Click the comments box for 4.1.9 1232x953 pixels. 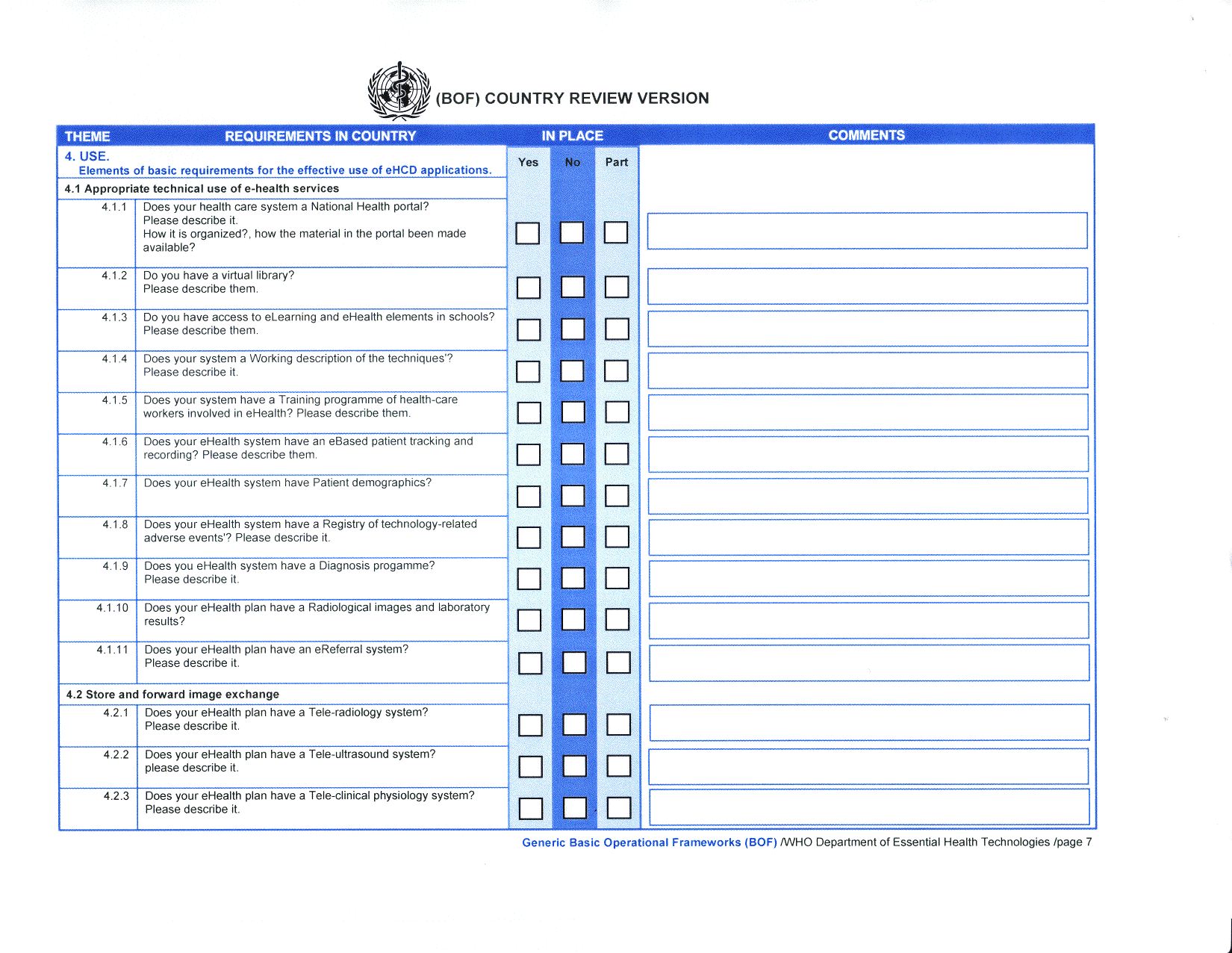868,579
